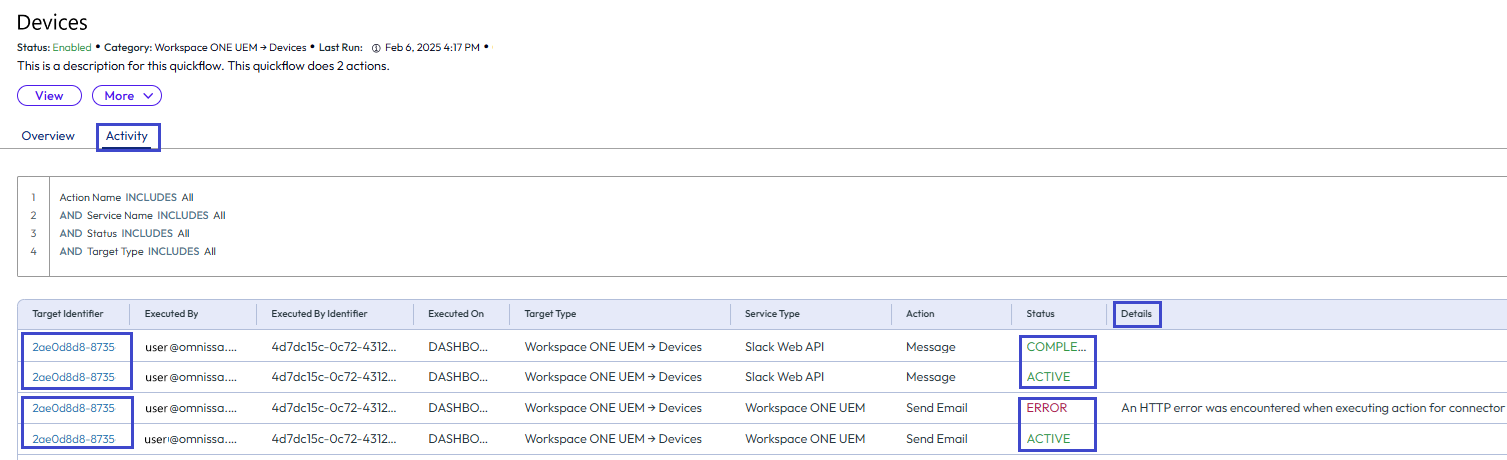Viewport: 1507px width, 460px height.
Task: Click Workspace ONE UEM service in ERROR row
Action: point(805,408)
